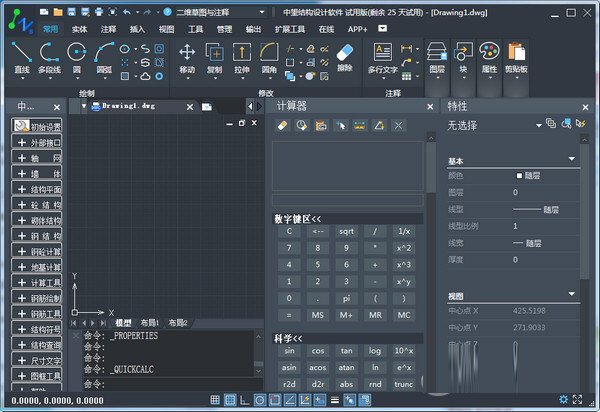Click the calculator clear eraser icon
600x412 pixels.
(282, 126)
